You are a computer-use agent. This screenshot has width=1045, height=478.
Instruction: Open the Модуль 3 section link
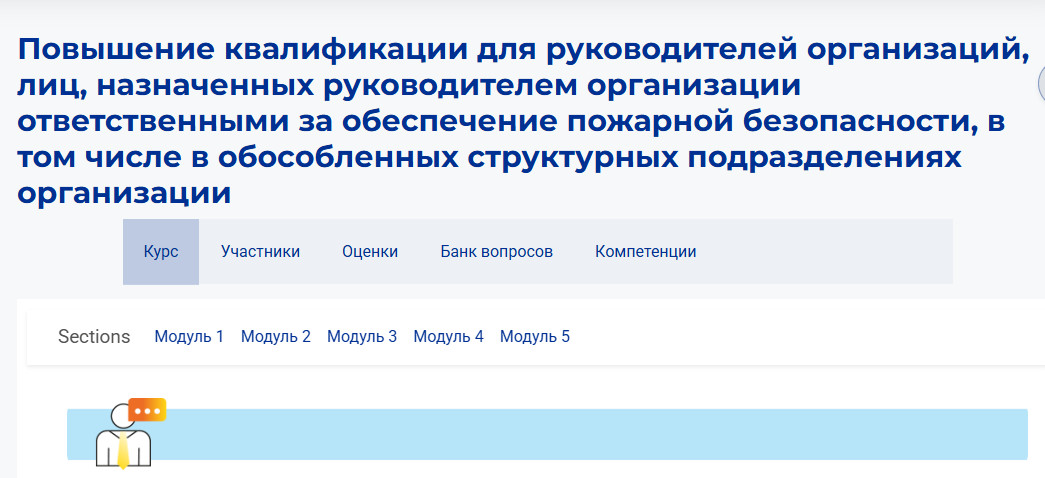click(x=362, y=337)
